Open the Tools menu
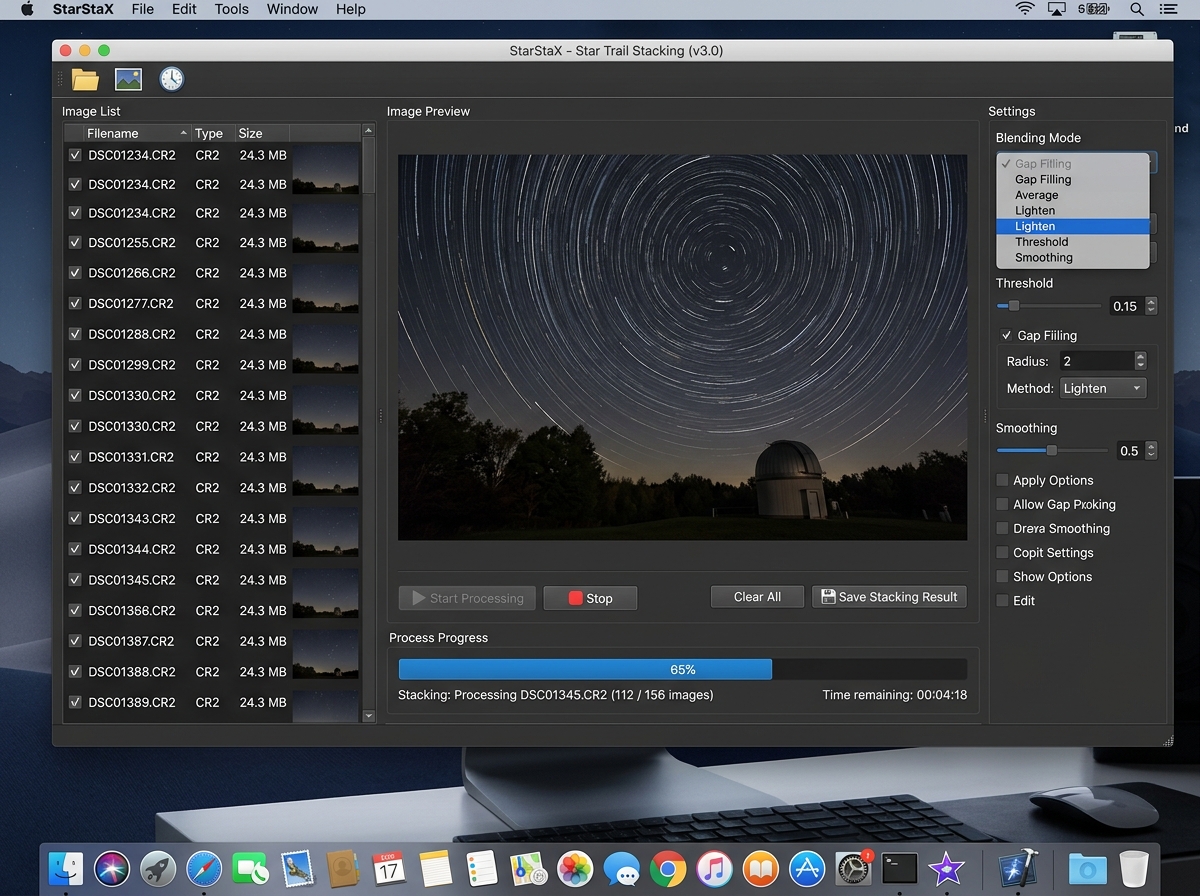The height and width of the screenshot is (896, 1200). point(232,9)
